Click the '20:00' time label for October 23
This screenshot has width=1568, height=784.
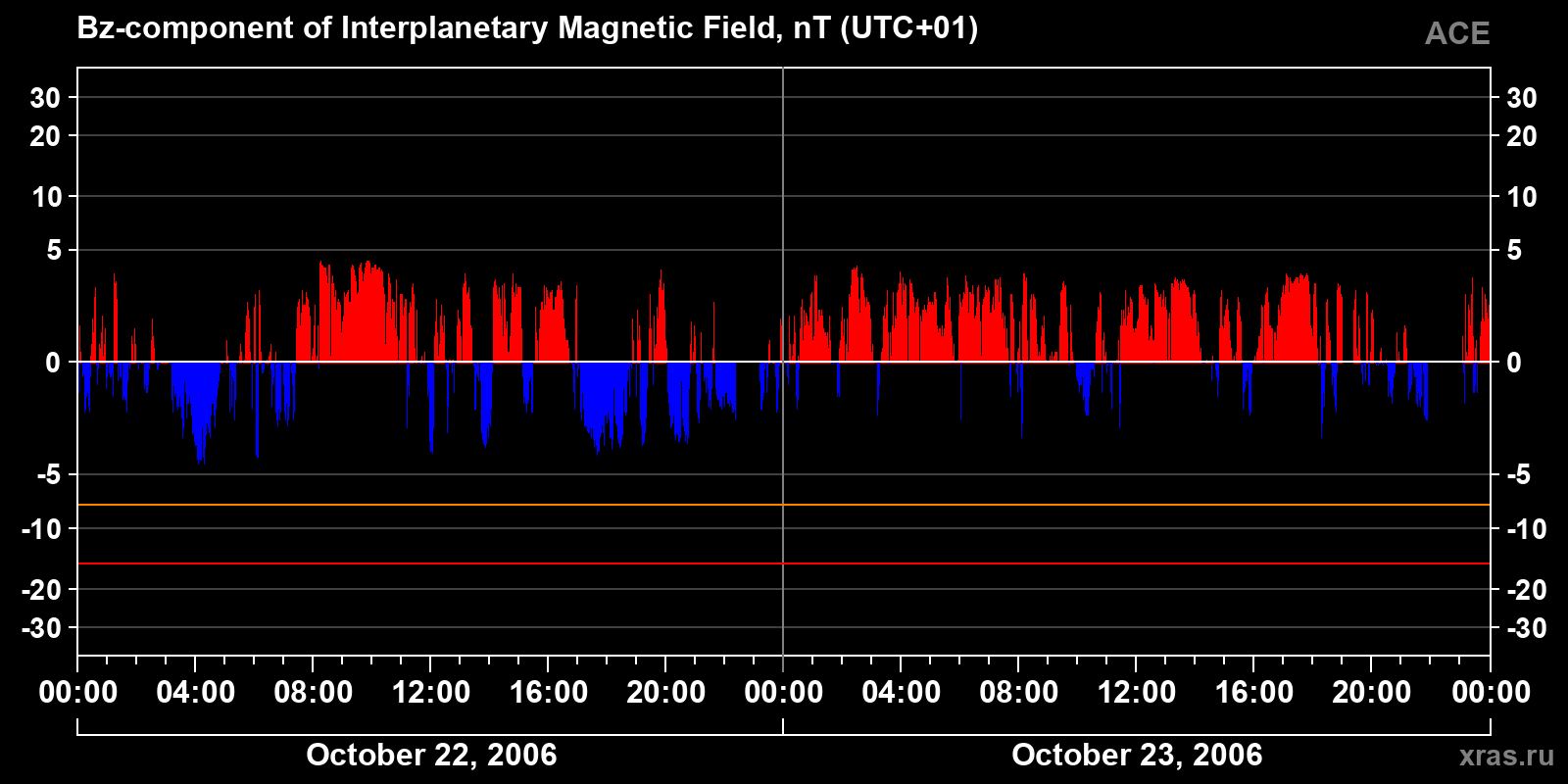(1372, 692)
